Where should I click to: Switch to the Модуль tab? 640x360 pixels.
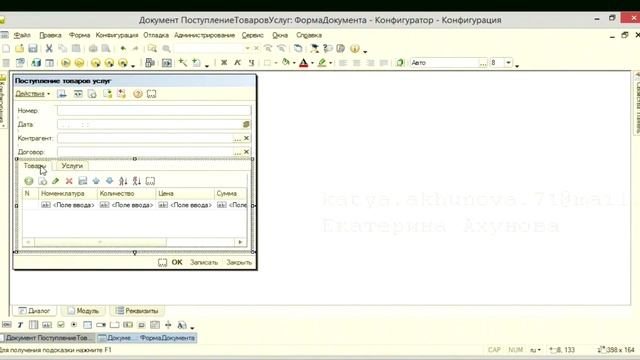pos(83,311)
